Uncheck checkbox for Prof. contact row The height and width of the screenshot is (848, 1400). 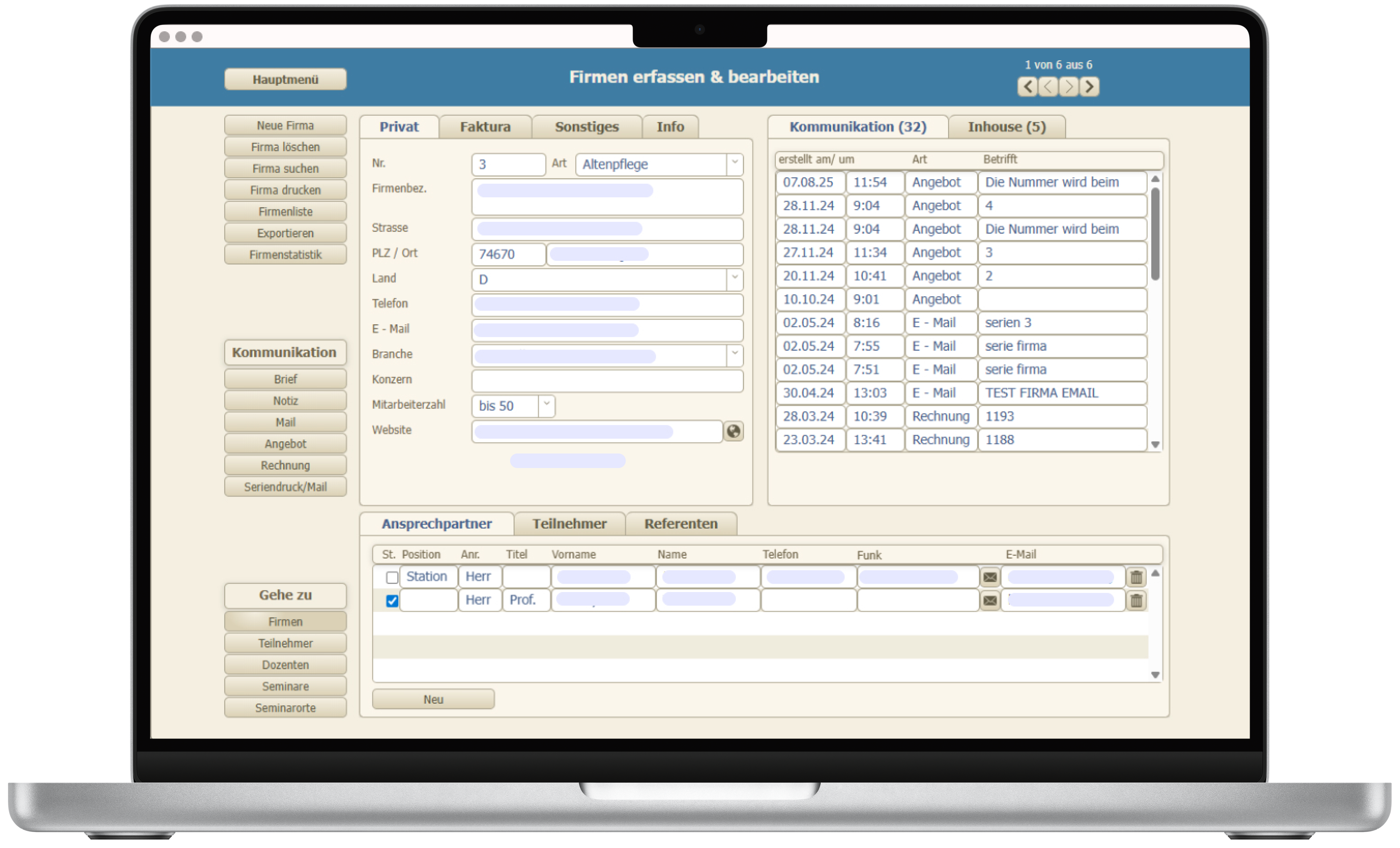[x=392, y=601]
